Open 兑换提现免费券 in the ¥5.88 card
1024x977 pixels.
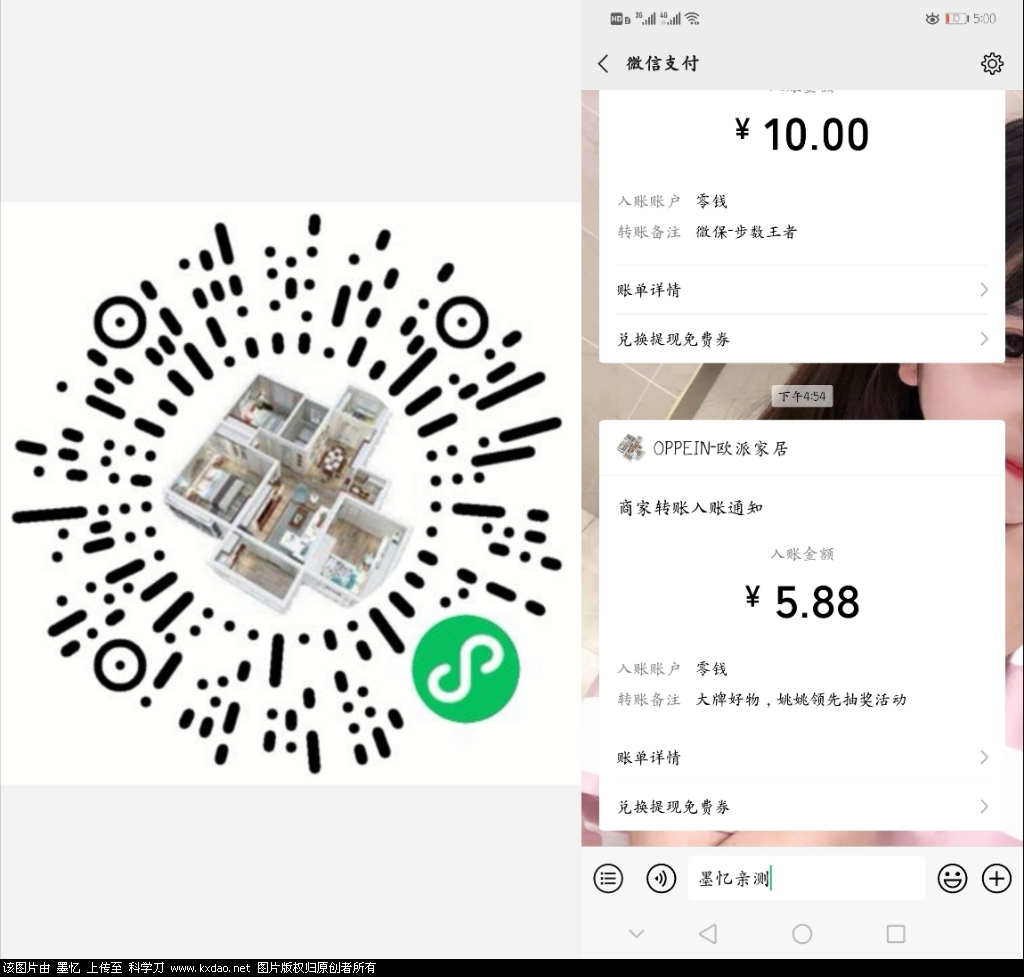click(x=802, y=807)
